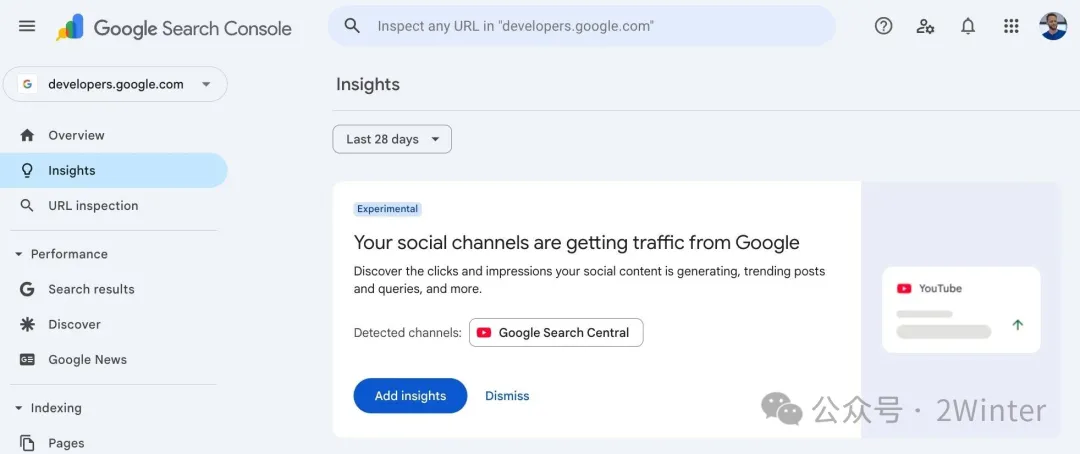Click the social channels traffic headline
The width and height of the screenshot is (1080, 454).
[577, 243]
